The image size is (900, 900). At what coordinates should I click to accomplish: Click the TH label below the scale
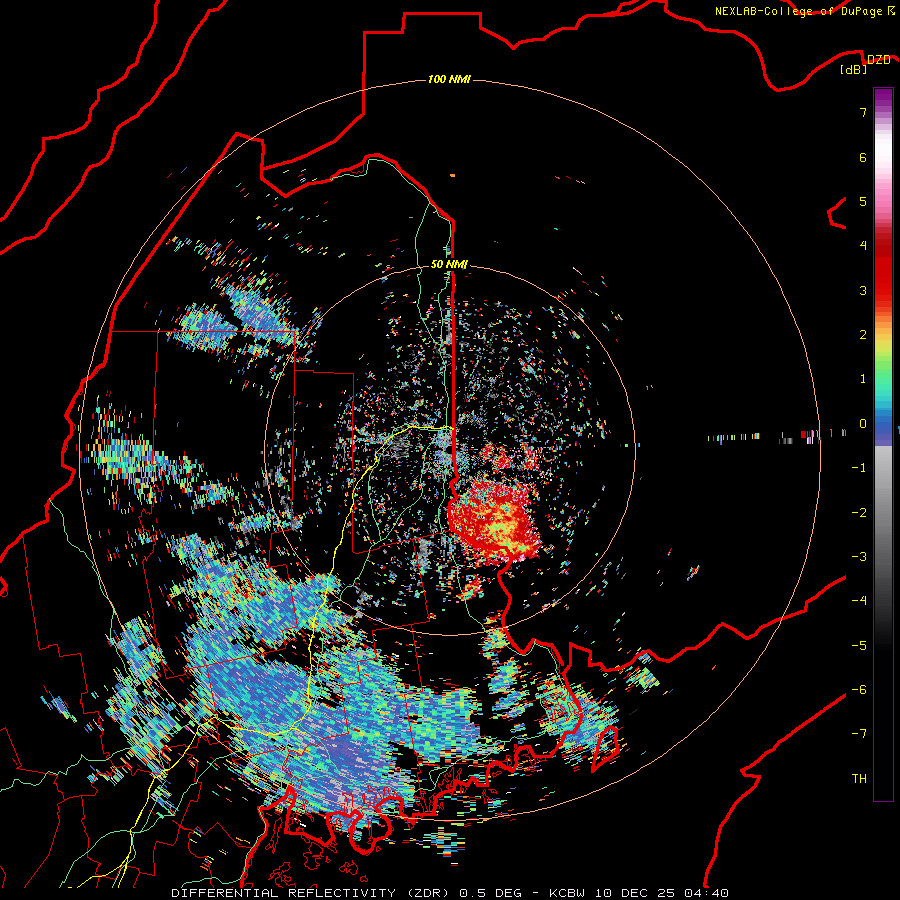[x=859, y=779]
